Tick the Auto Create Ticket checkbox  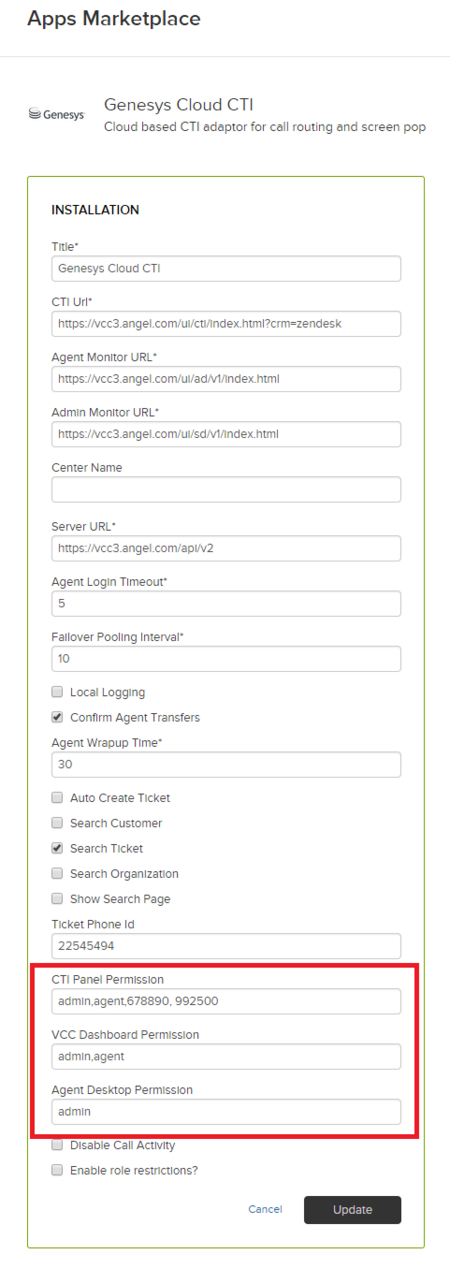pyautogui.click(x=57, y=798)
